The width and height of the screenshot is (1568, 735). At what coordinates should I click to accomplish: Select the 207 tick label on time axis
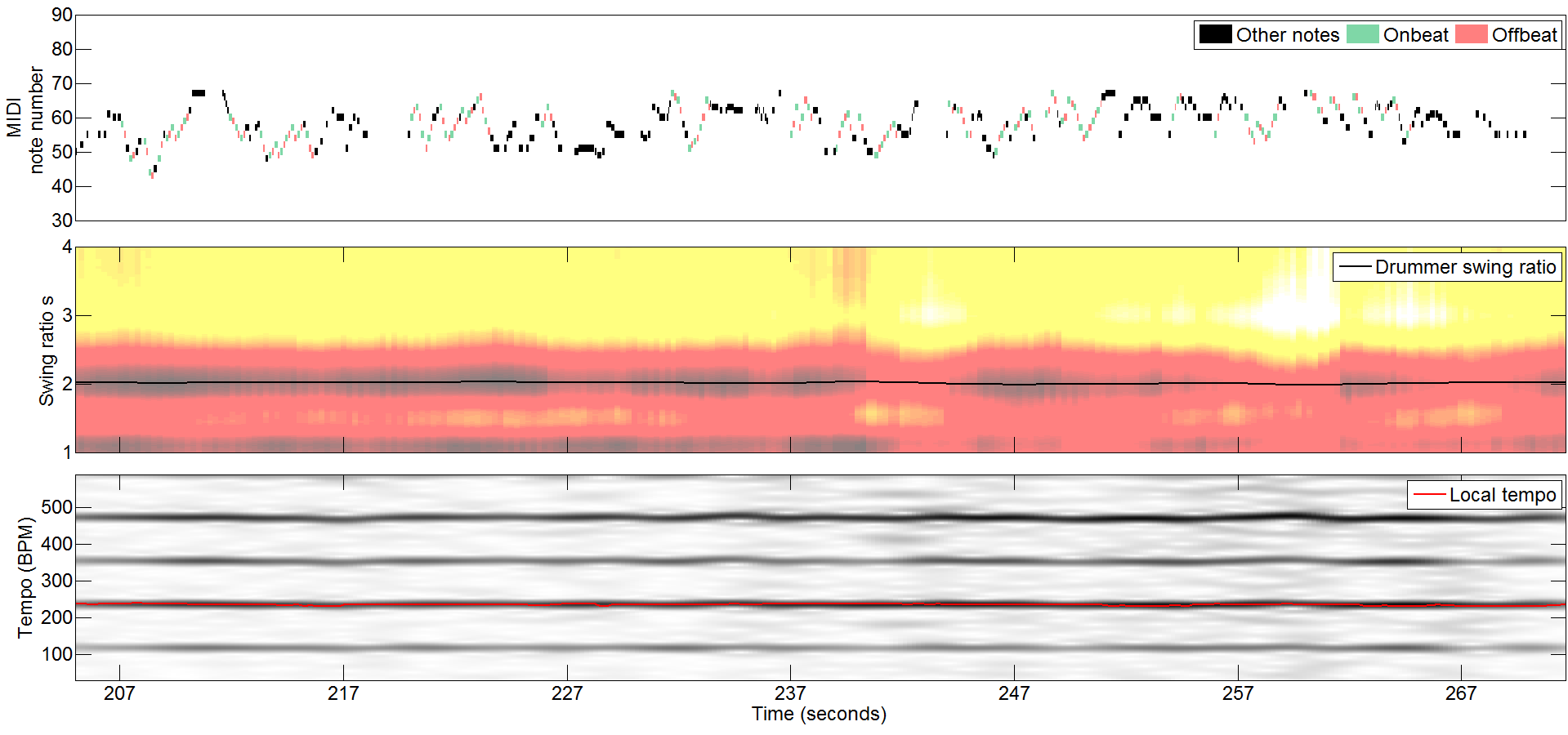(119, 693)
